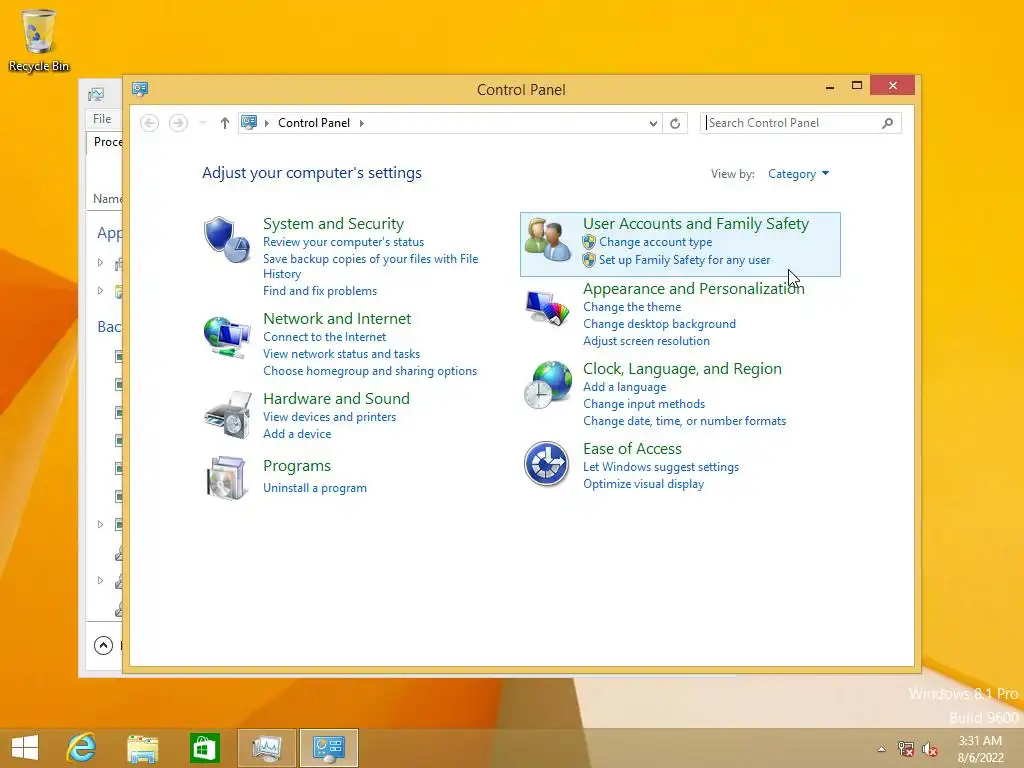
Task: Open the System and Security shield icon
Action: point(227,239)
